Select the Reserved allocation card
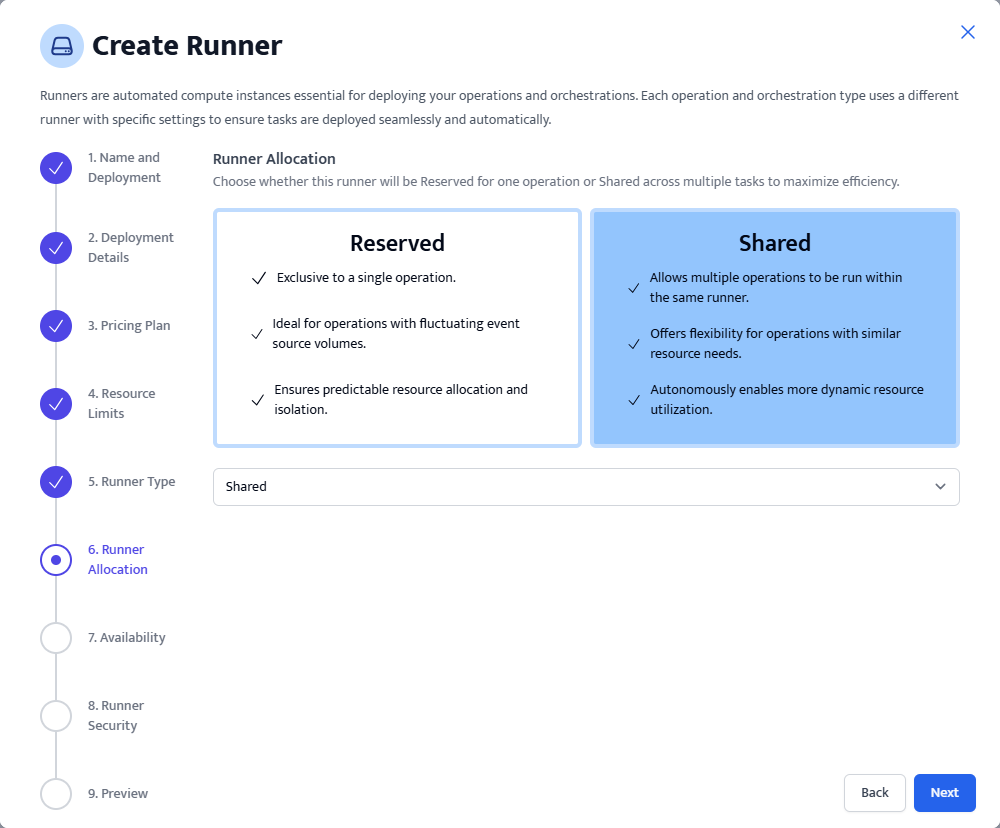The width and height of the screenshot is (1000, 828). (x=397, y=327)
